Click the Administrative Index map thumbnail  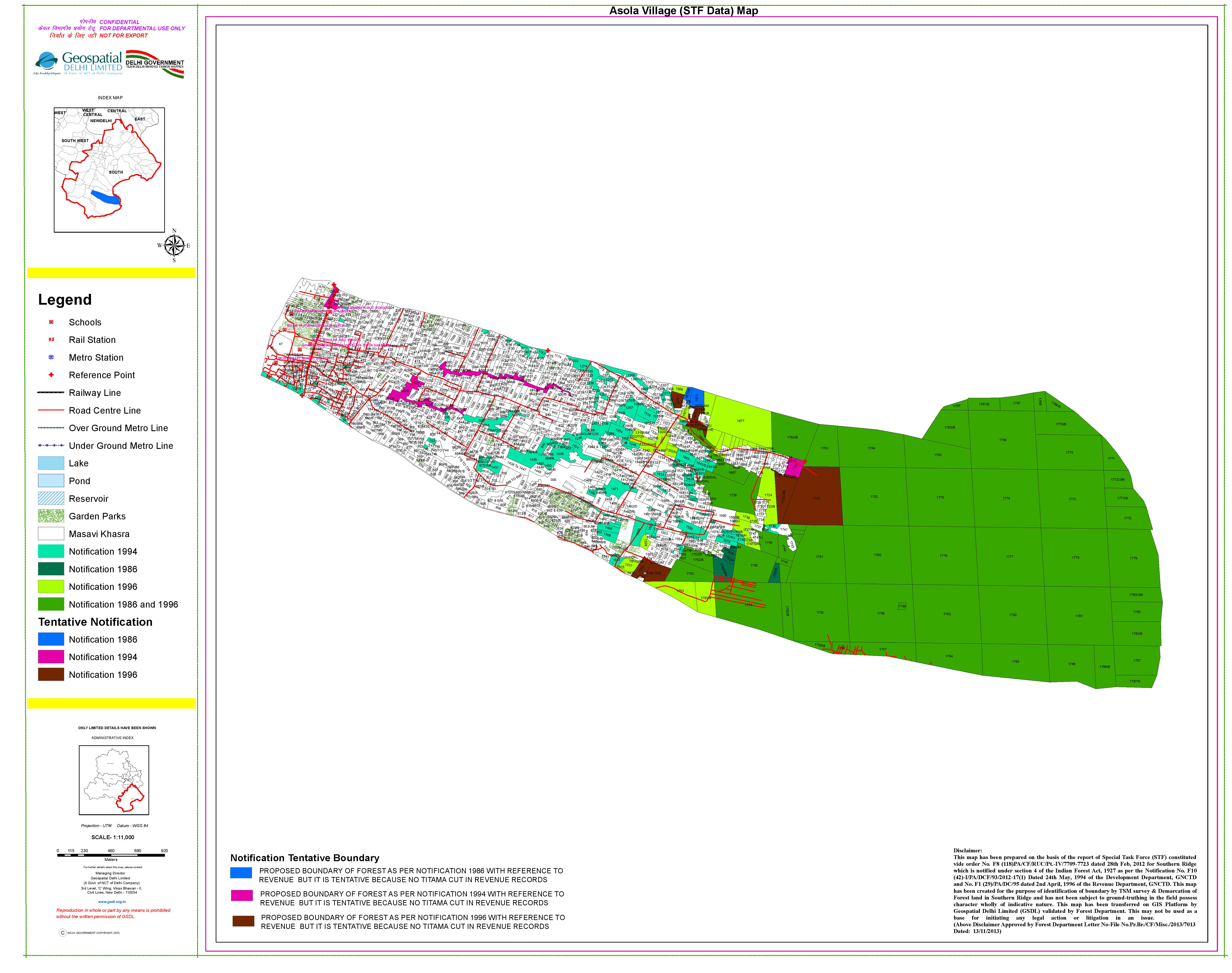click(114, 780)
